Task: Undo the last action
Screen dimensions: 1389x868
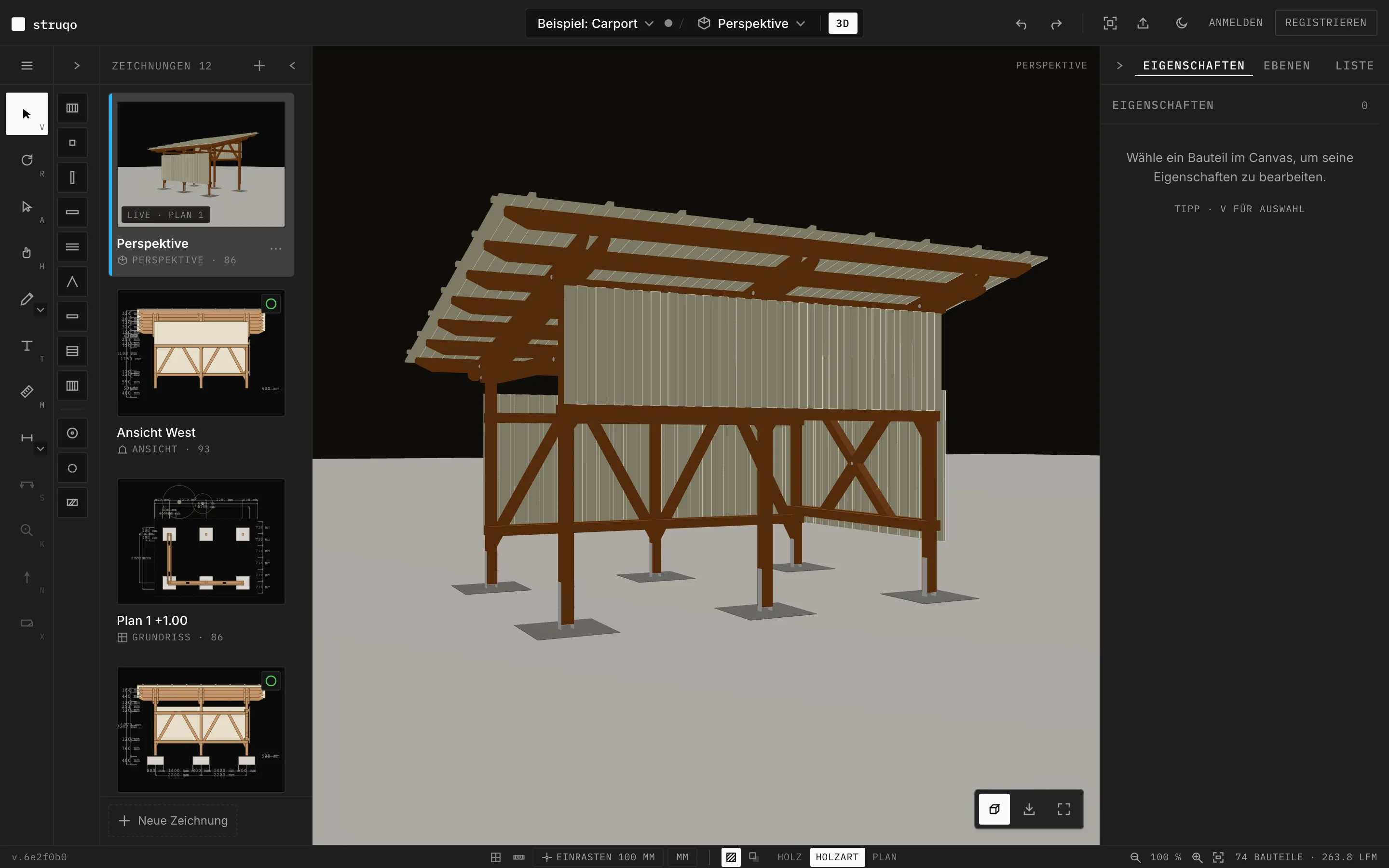Action: pyautogui.click(x=1021, y=24)
